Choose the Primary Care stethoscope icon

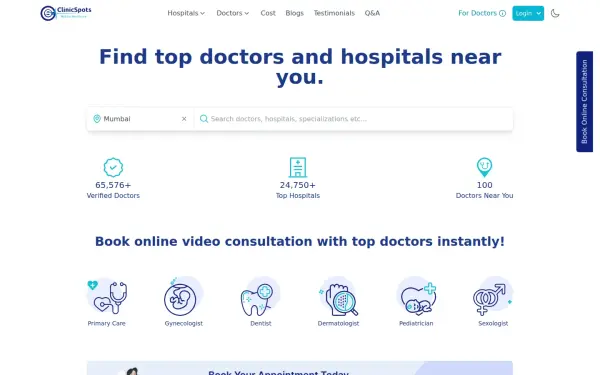(x=107, y=297)
